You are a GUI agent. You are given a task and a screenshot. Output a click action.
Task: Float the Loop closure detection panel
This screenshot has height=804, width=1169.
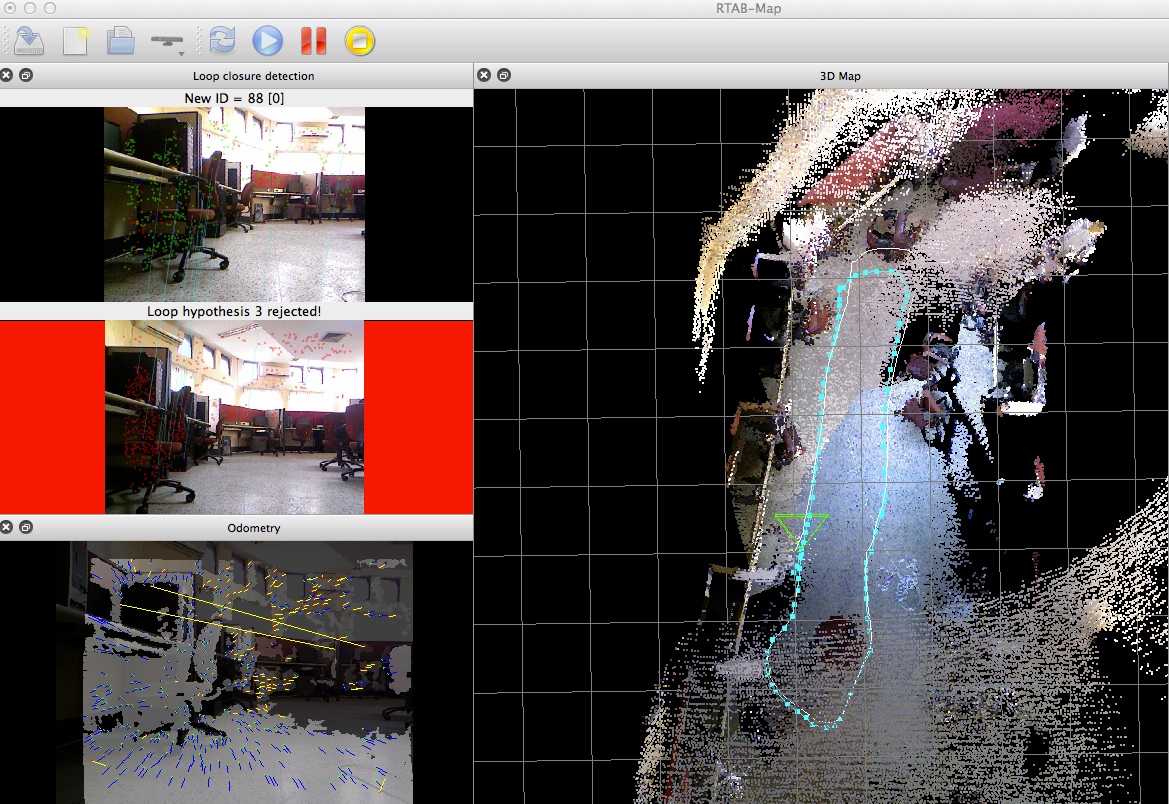26,75
